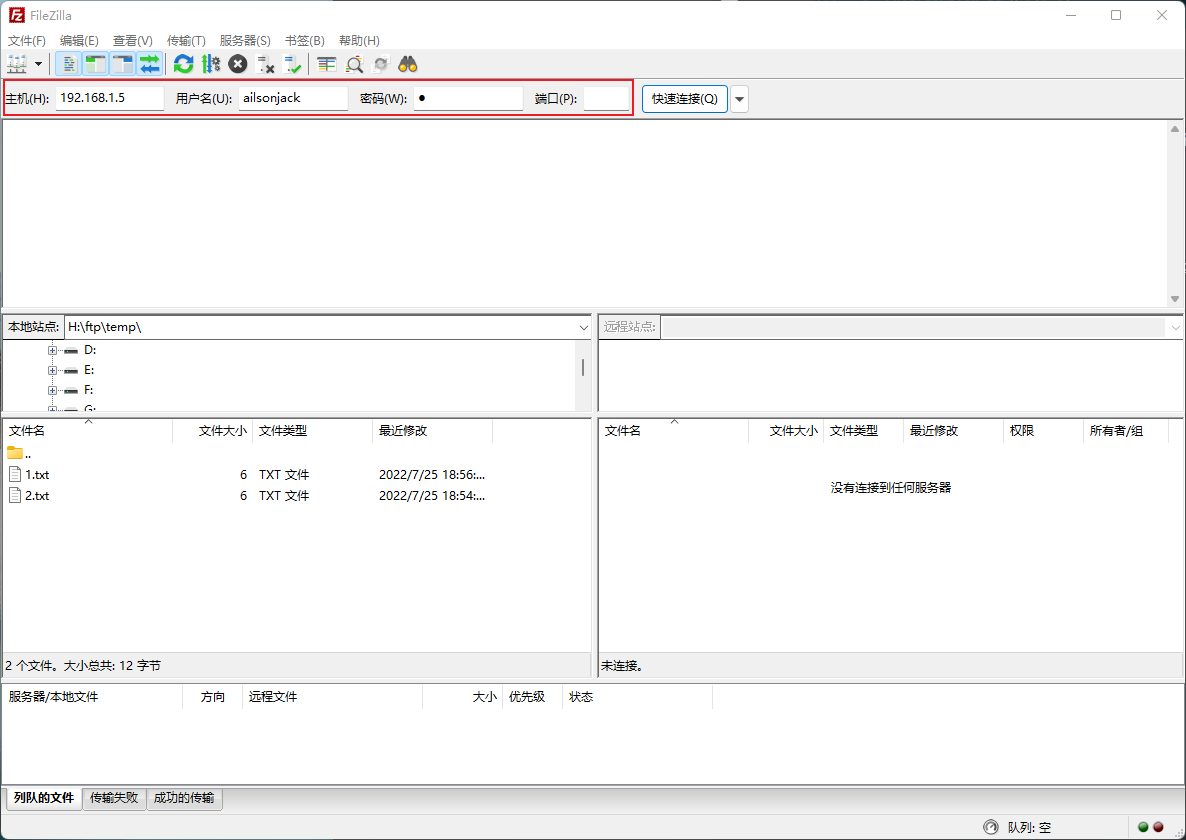Open the 服务器(S) menu

coord(245,41)
